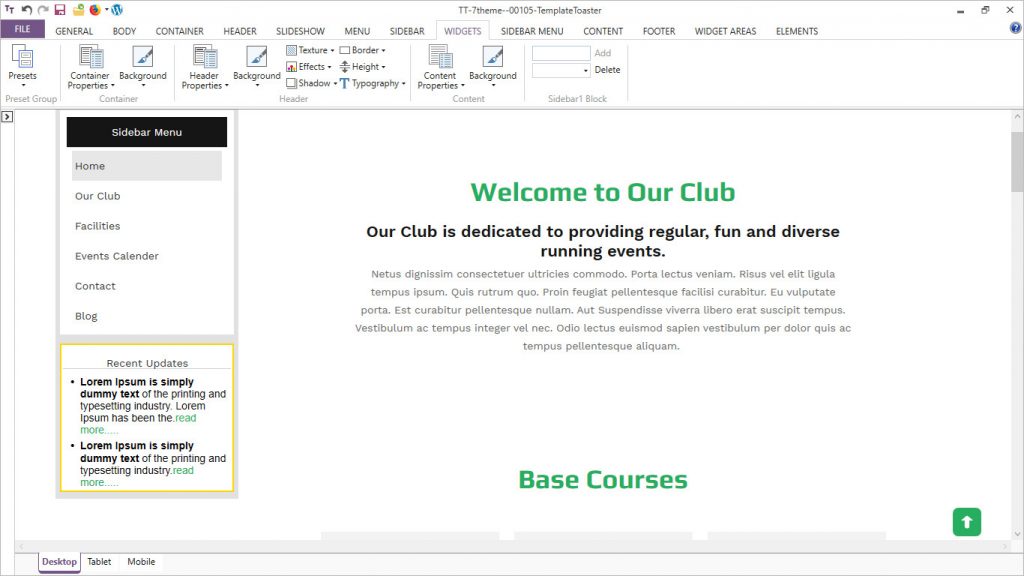Switch to the BODY ribbon tab

pyautogui.click(x=124, y=31)
